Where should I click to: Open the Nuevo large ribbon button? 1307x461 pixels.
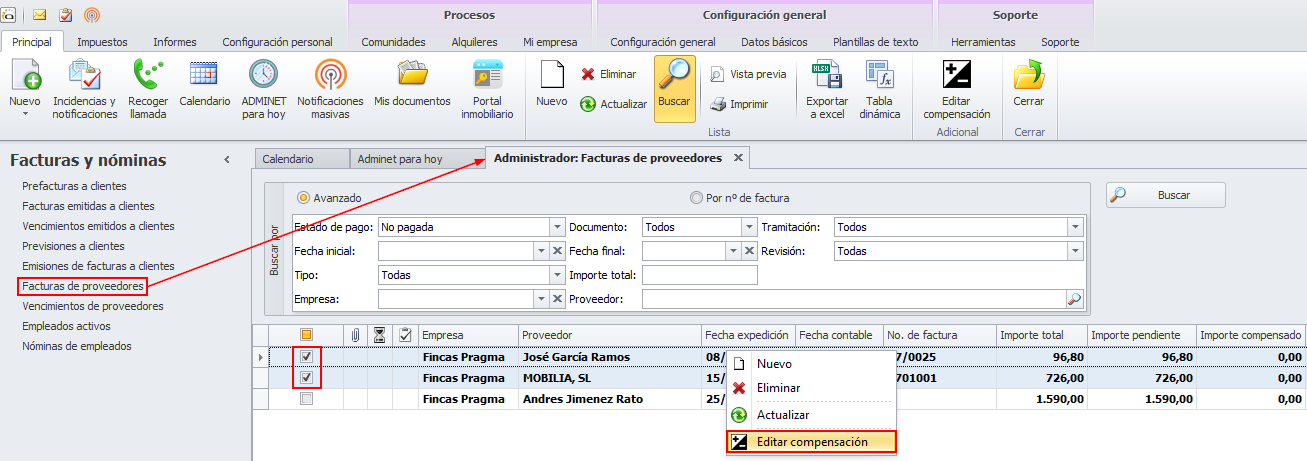click(x=24, y=88)
